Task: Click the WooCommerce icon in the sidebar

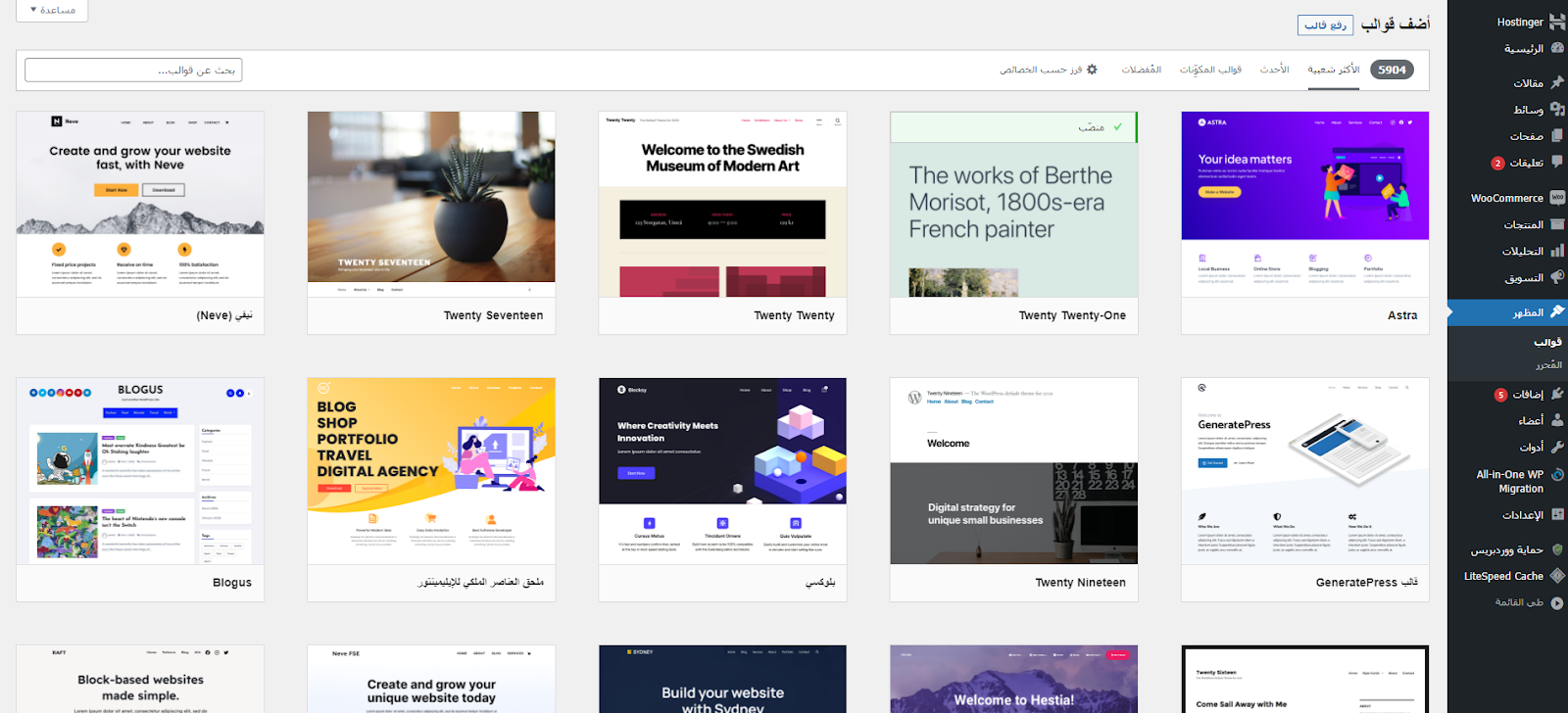Action: coord(1557,198)
